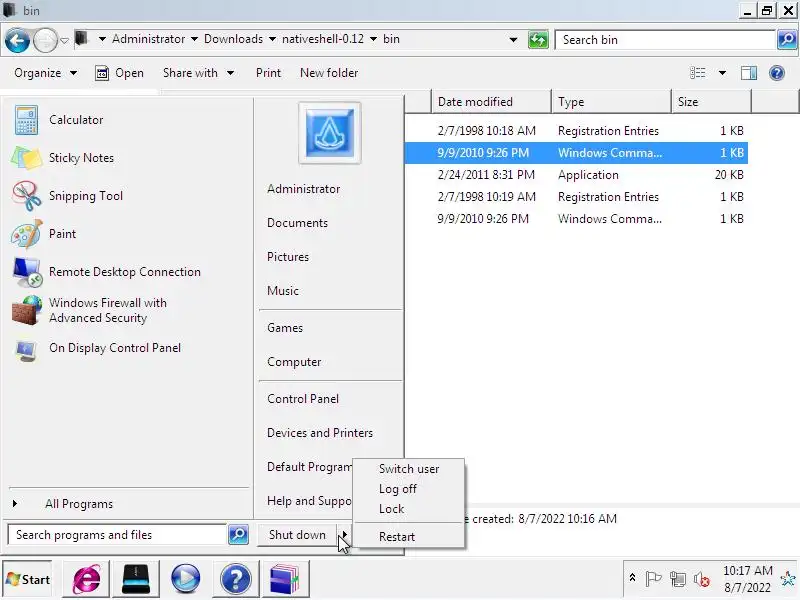This screenshot has height=600, width=800.
Task: Click the Start button
Action: coord(28,579)
